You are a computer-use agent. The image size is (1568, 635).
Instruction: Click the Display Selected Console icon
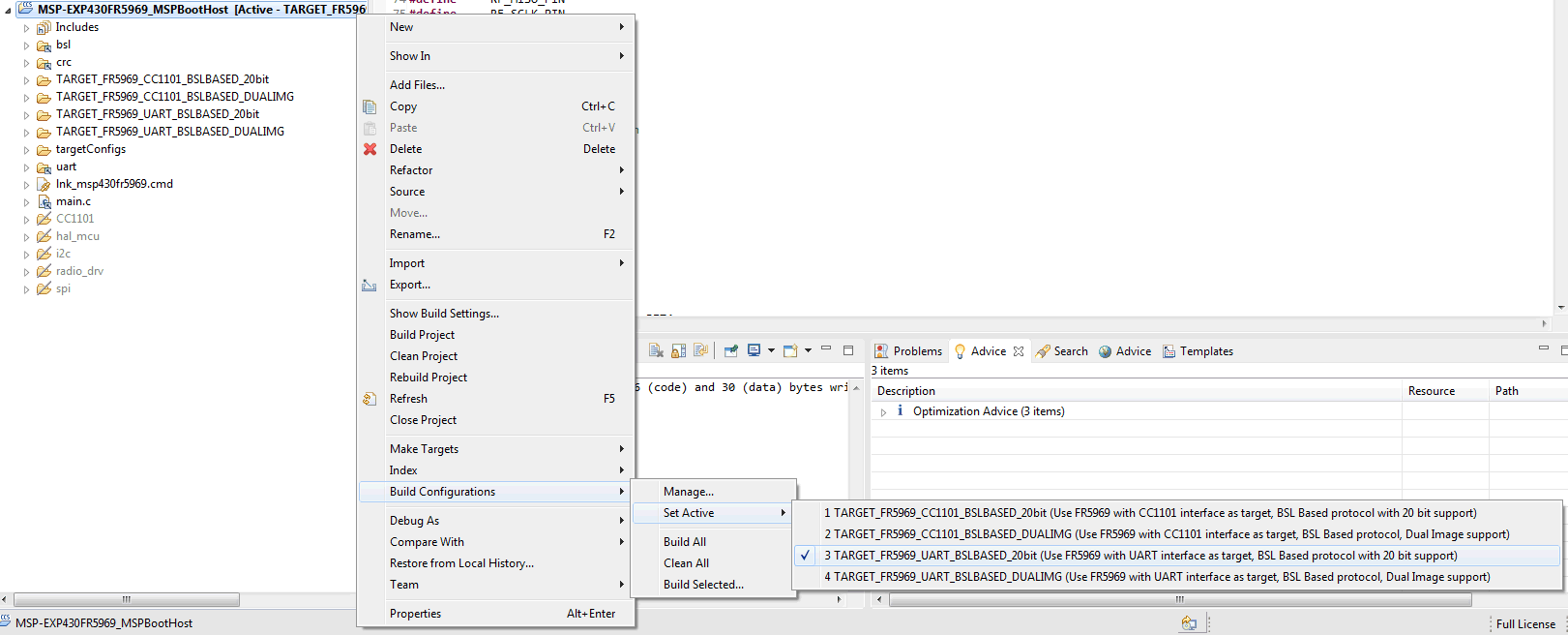(x=754, y=350)
